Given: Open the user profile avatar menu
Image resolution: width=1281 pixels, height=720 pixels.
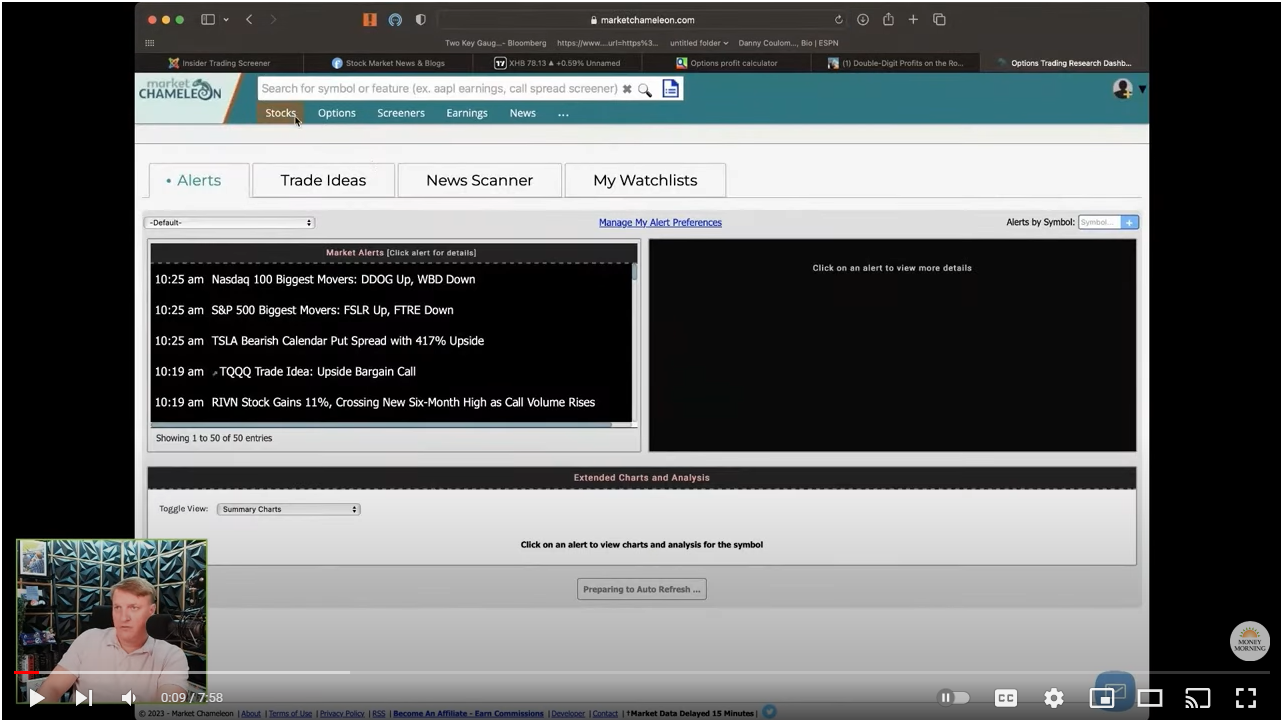Looking at the screenshot, I should [1123, 89].
